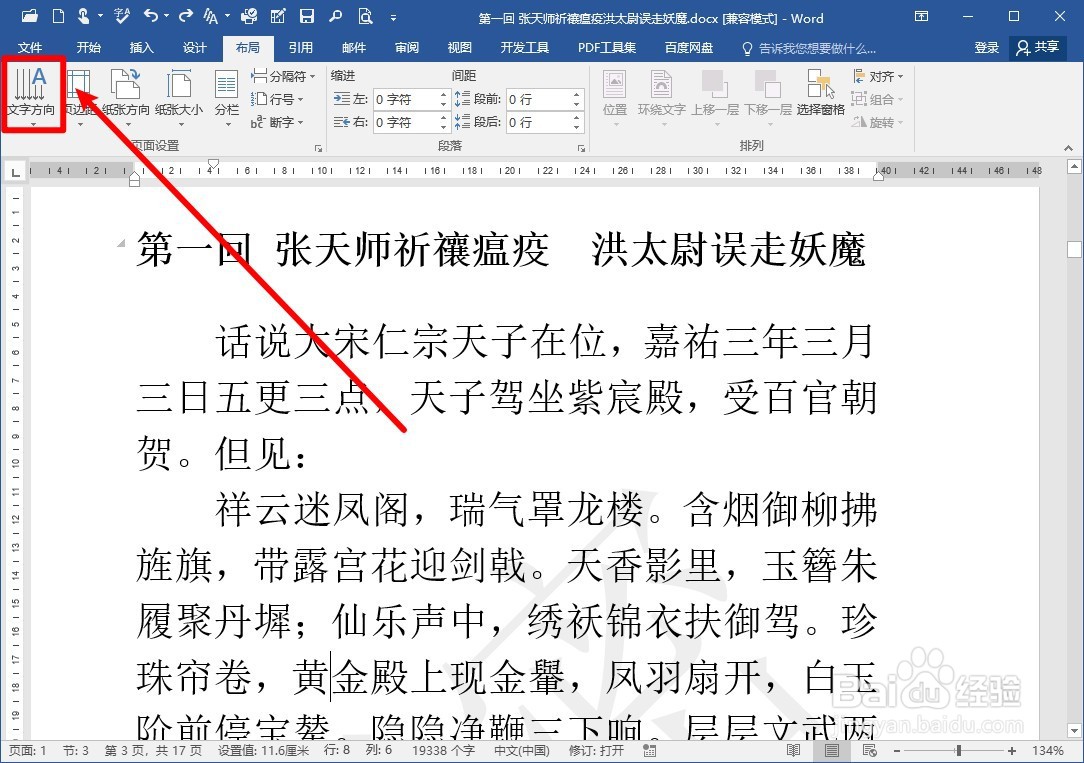Click the magnifier search icon in quick access

pos(335,16)
